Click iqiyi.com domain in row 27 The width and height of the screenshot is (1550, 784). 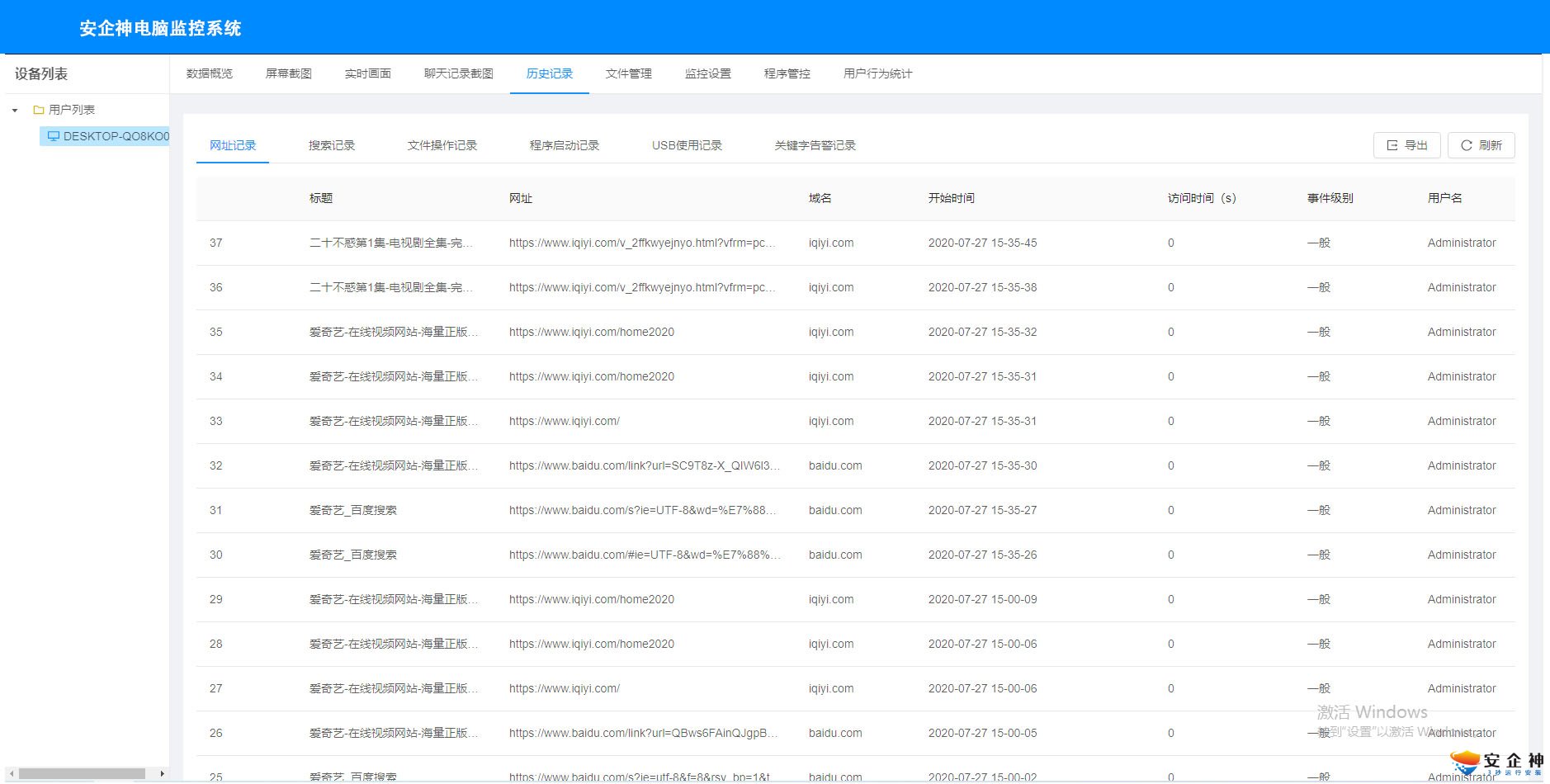(831, 688)
